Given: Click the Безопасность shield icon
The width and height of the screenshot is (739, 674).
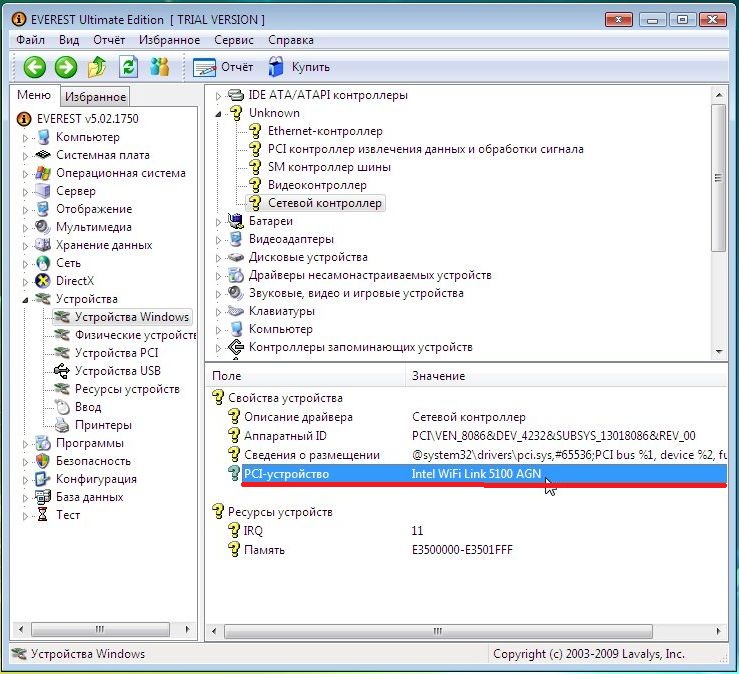Looking at the screenshot, I should 43,461.
